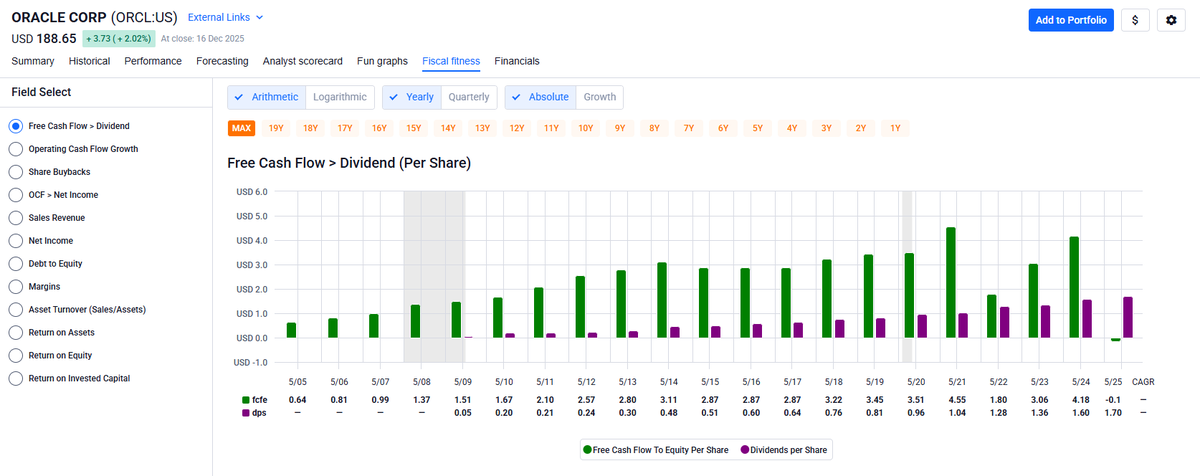Select Operating Cash Flow Growth radio
This screenshot has height=476, width=1200.
pos(15,149)
